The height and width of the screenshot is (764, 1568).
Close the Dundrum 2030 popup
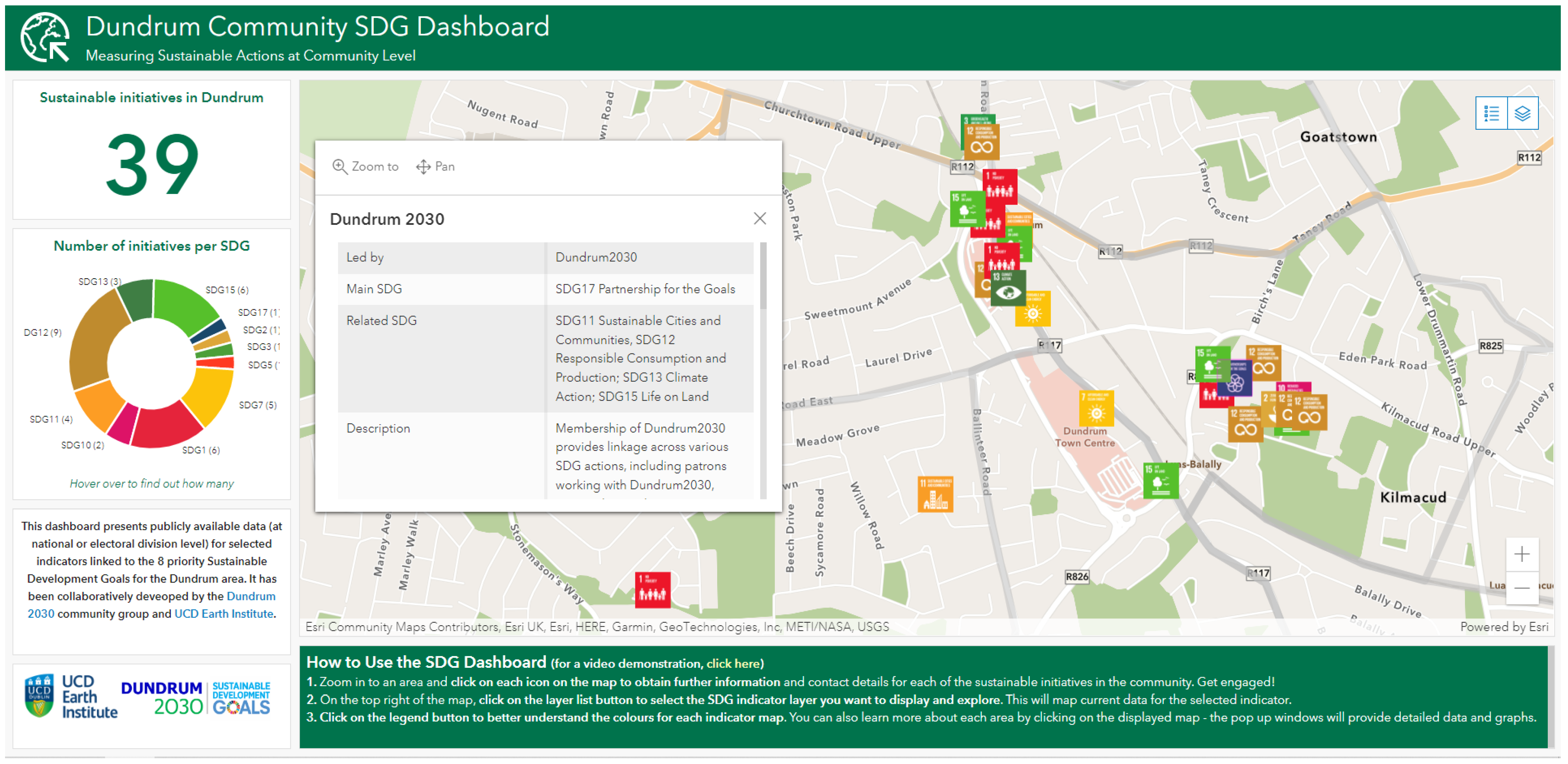click(759, 218)
